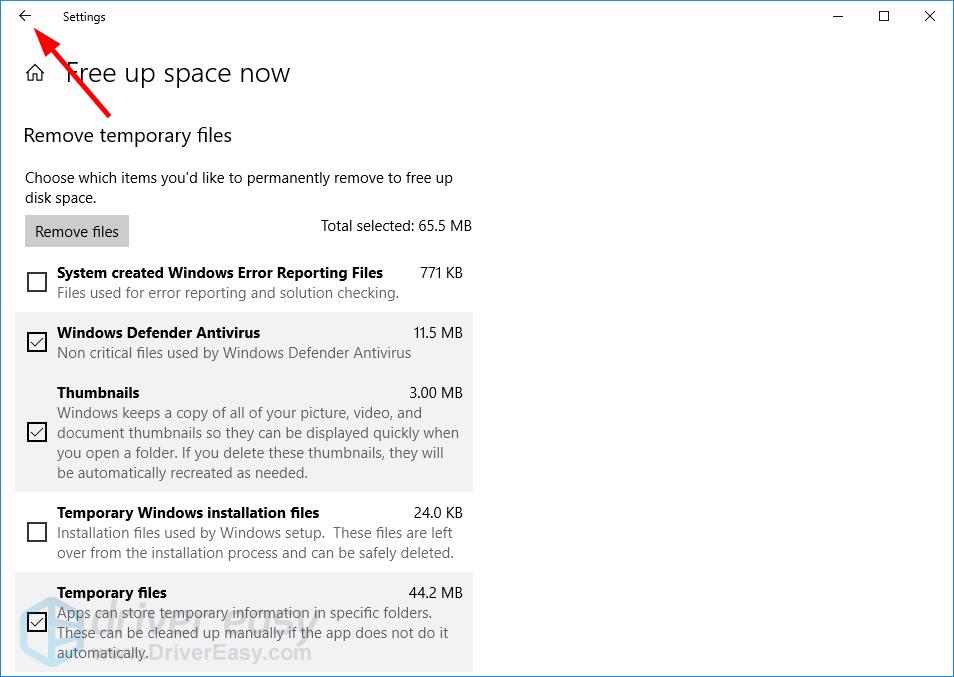Image resolution: width=954 pixels, height=677 pixels.
Task: Click the 771 KB size value
Action: 440,273
